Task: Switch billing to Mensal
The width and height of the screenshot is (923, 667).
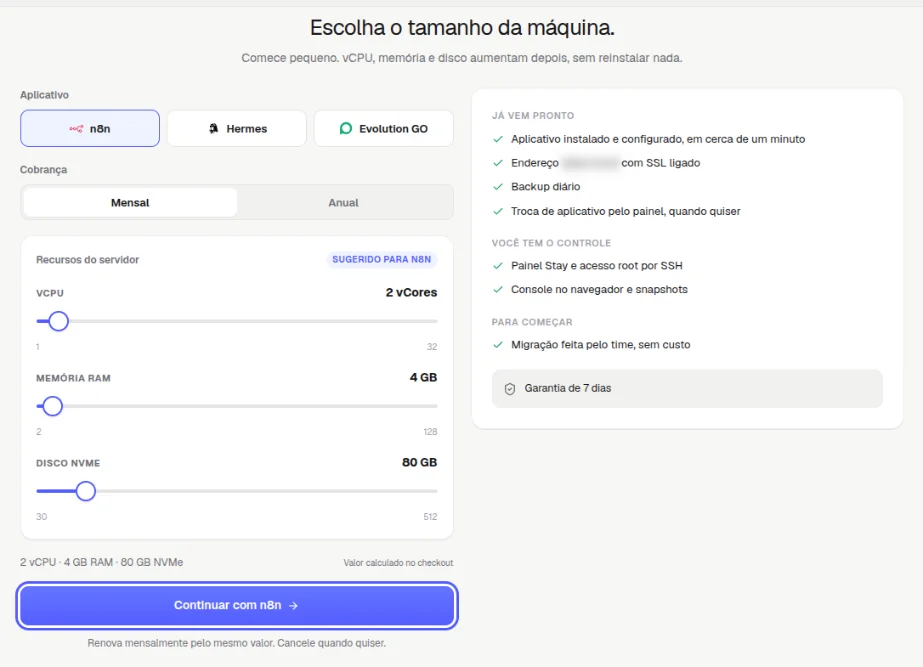Action: coord(130,203)
